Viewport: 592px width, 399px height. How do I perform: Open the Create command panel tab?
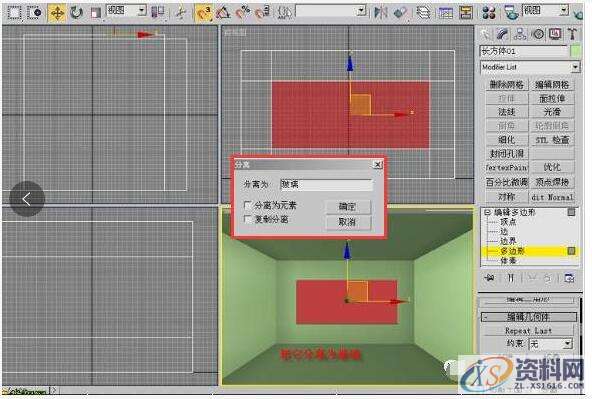pos(486,34)
